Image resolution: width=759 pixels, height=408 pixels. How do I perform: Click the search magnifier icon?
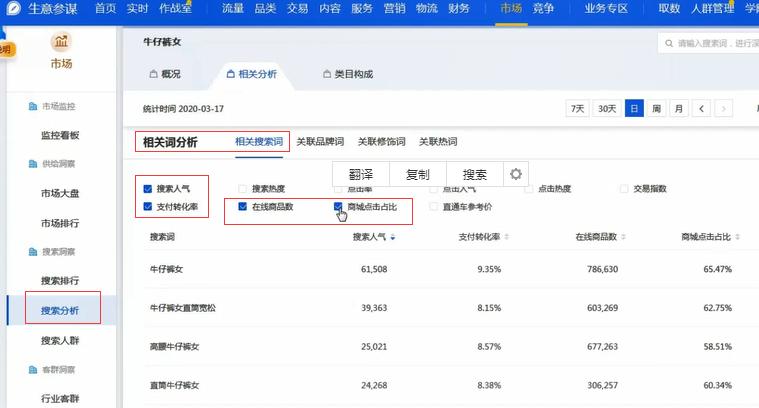point(669,44)
